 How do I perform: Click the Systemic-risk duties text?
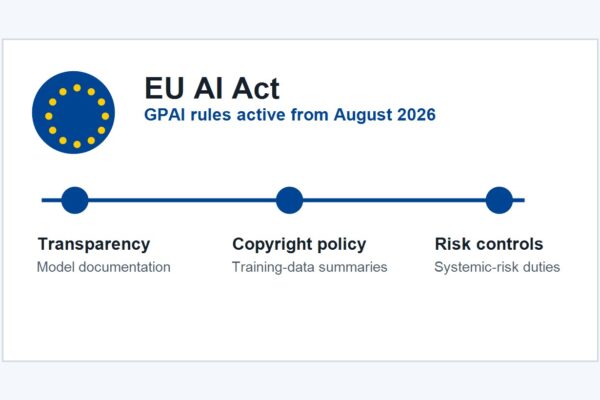[x=497, y=267]
